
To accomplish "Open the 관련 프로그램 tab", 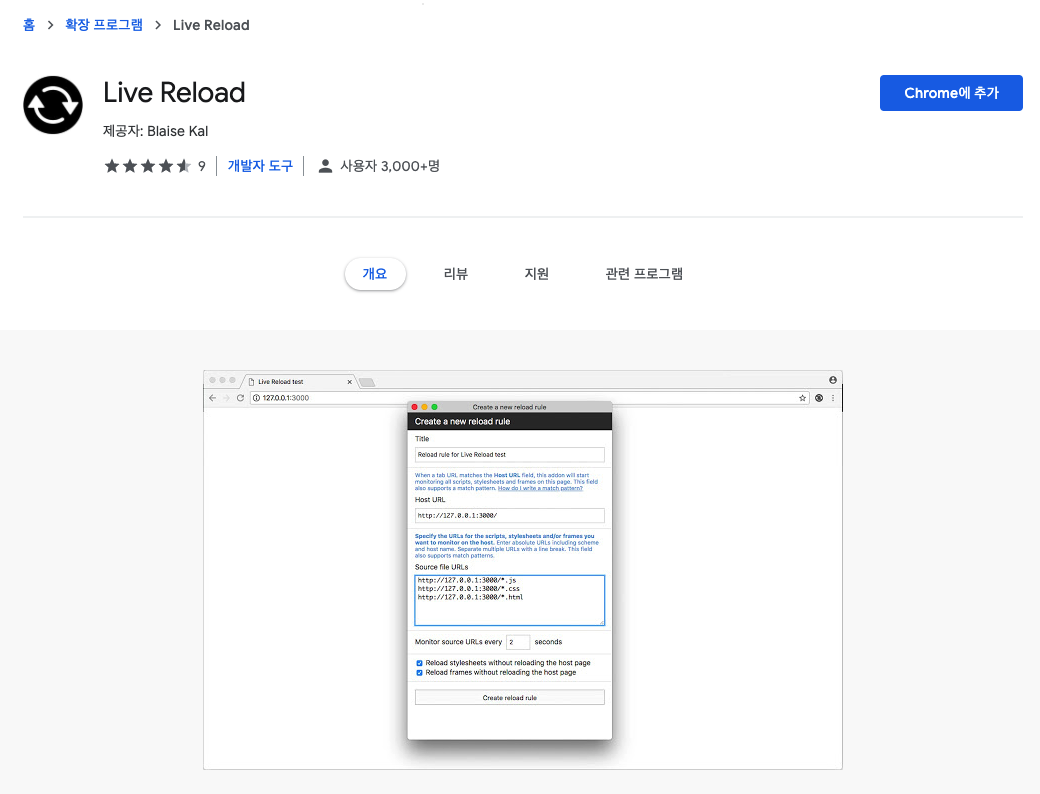I will tap(644, 273).
